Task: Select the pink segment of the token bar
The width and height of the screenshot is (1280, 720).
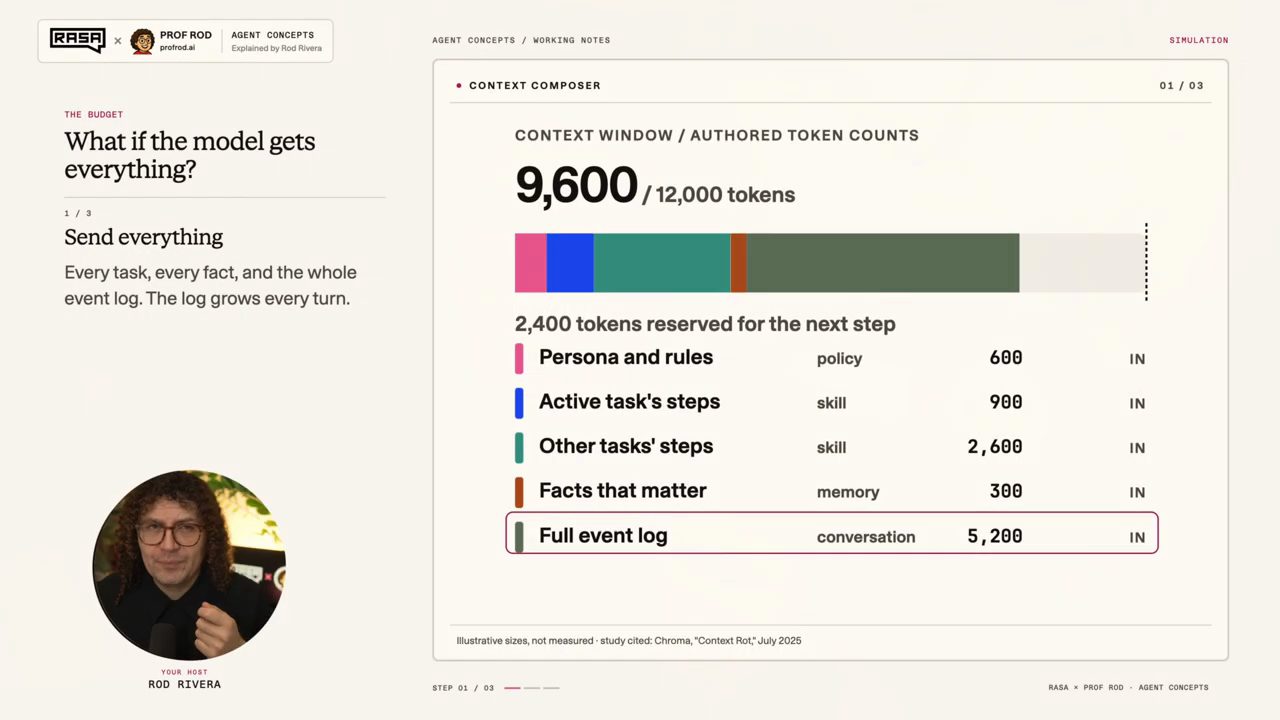Action: pos(531,263)
